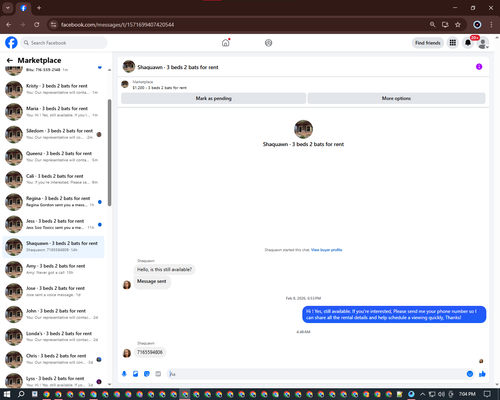This screenshot has height=400, width=500.
Task: Open the purple conversation info icon
Action: coord(479,67)
